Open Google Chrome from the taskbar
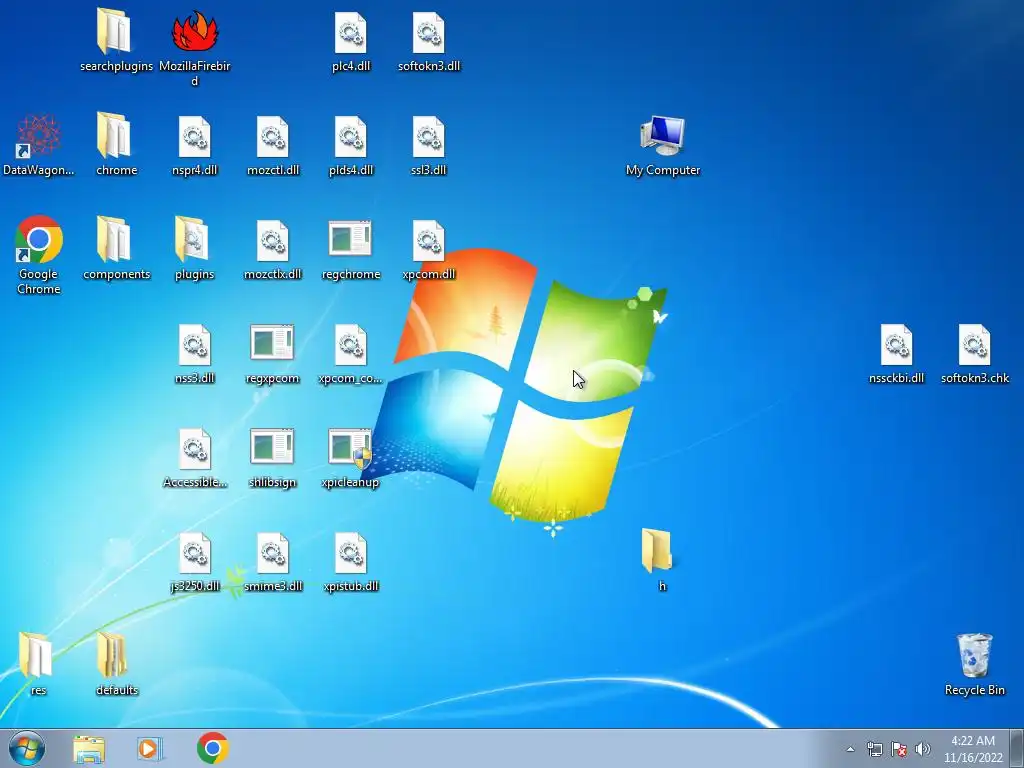 coord(212,748)
